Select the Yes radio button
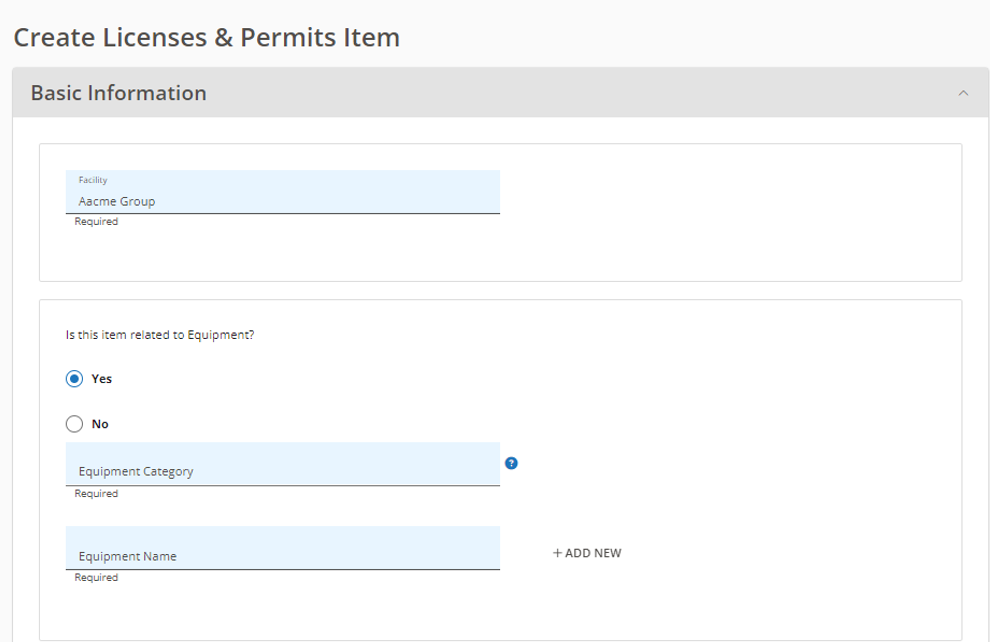990x642 pixels. point(75,379)
